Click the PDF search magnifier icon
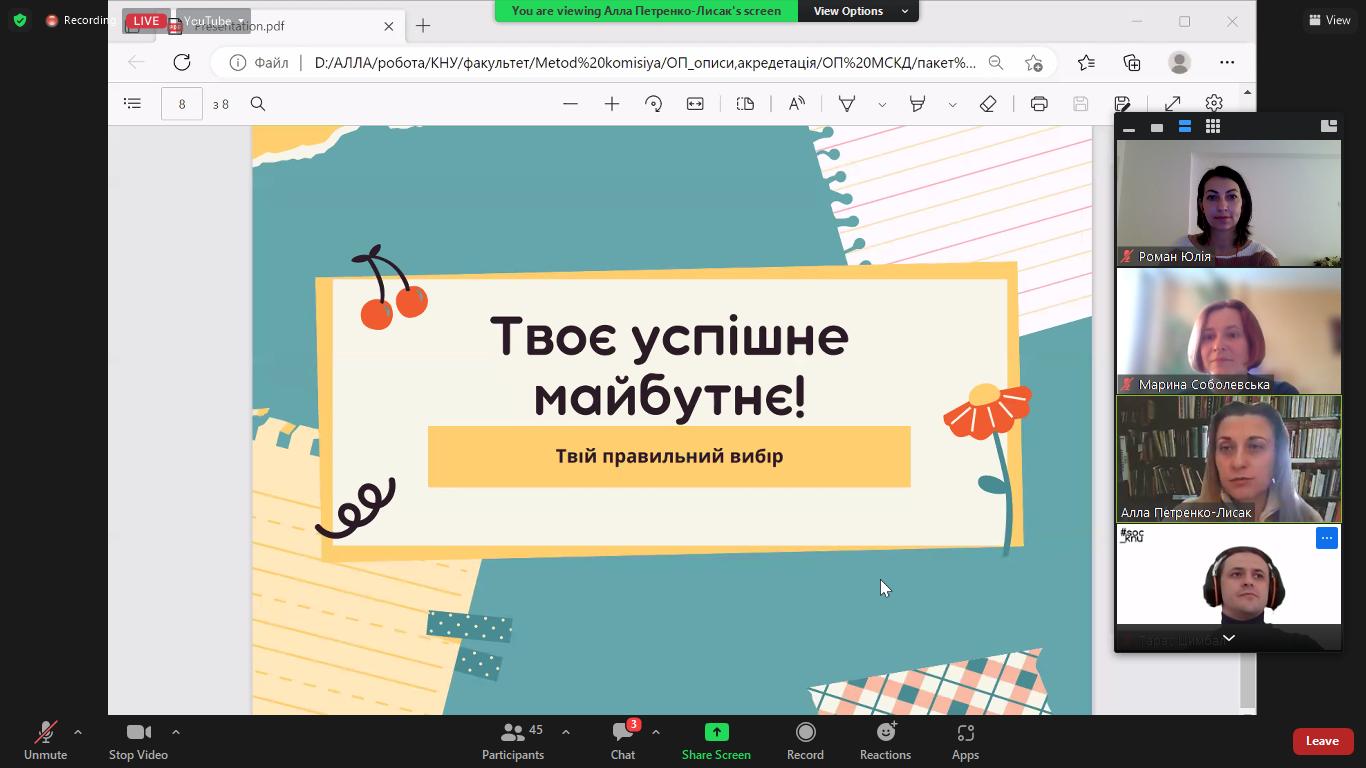This screenshot has height=768, width=1366. tap(258, 104)
